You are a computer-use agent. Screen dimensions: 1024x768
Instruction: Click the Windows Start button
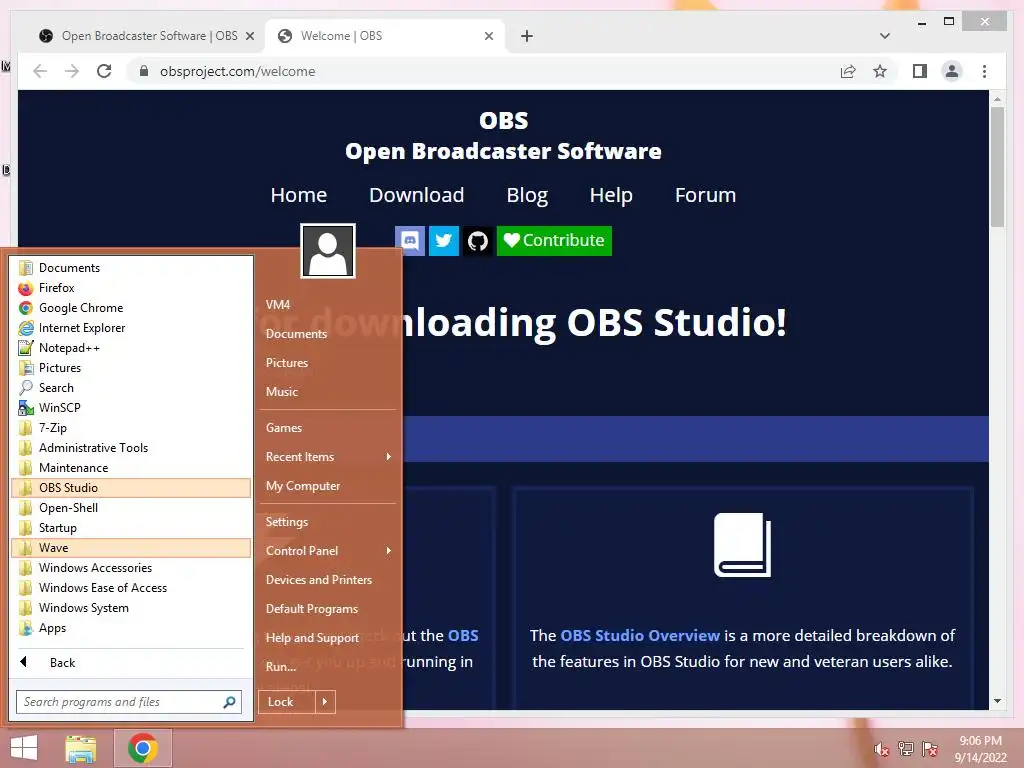click(x=24, y=748)
